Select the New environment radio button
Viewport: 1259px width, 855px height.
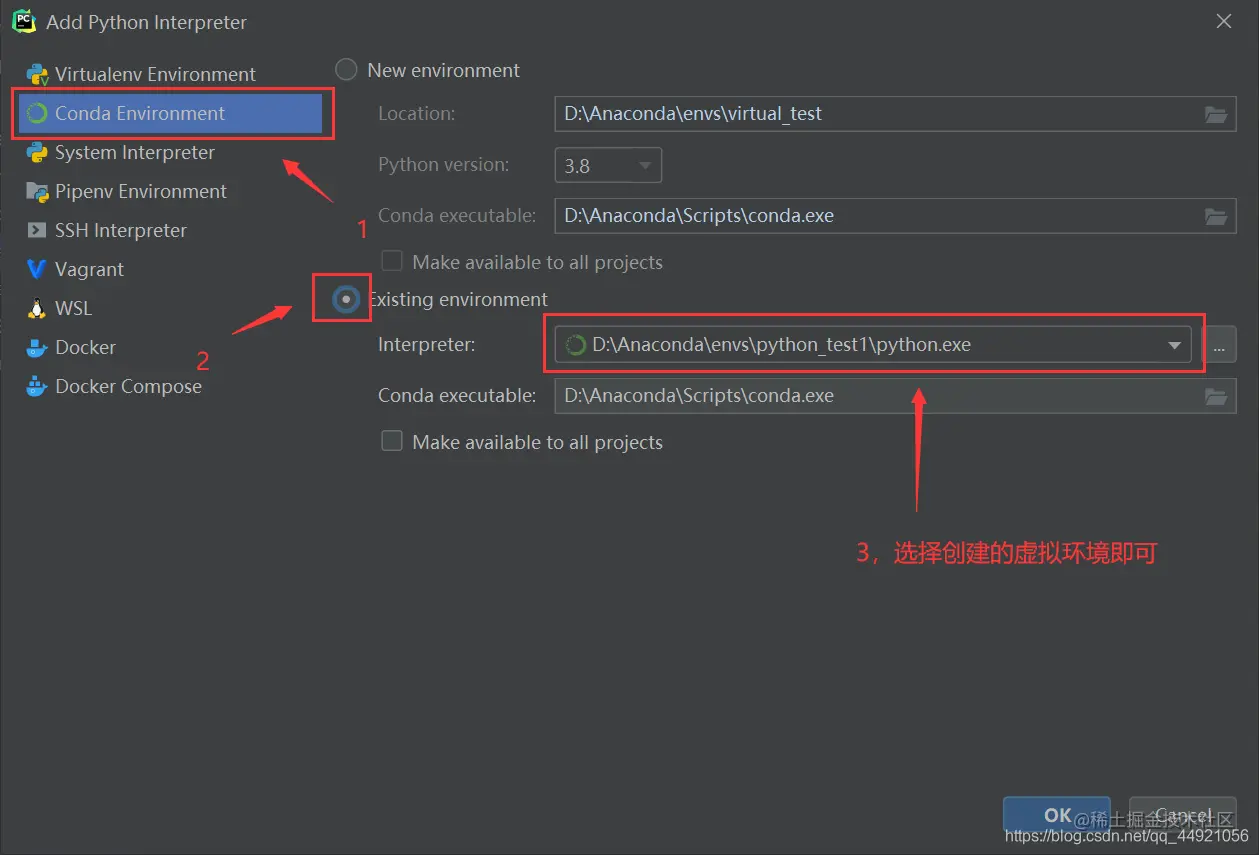point(346,70)
